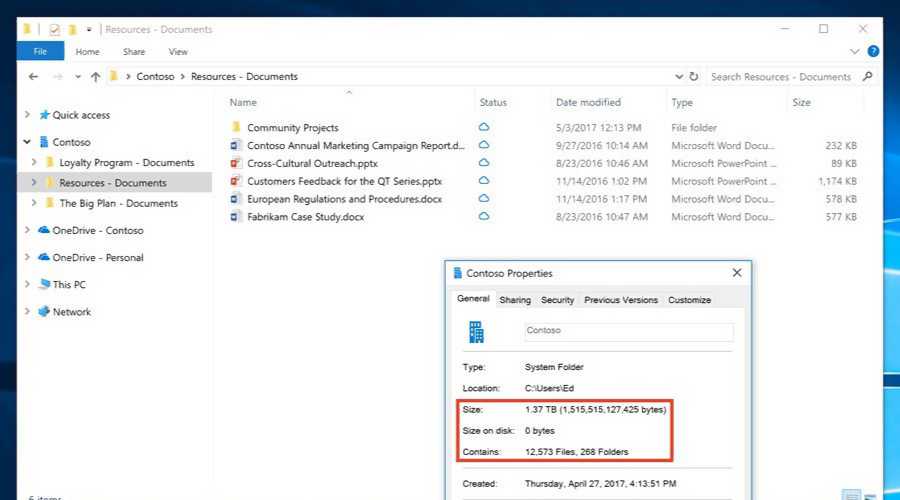The height and width of the screenshot is (500, 900).
Task: Select the General tab in Properties
Action: (x=473, y=299)
